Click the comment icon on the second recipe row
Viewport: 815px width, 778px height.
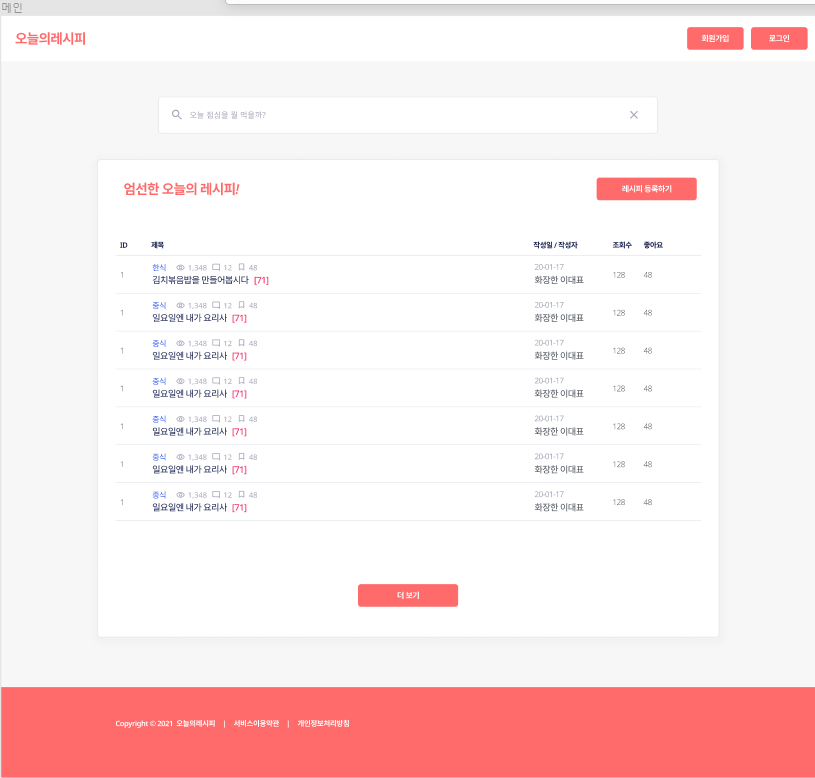pos(215,305)
